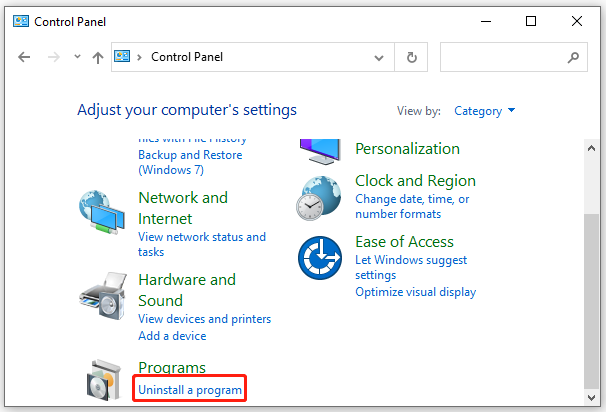
Task: Click the Personalization monitor icon
Action: [320, 152]
